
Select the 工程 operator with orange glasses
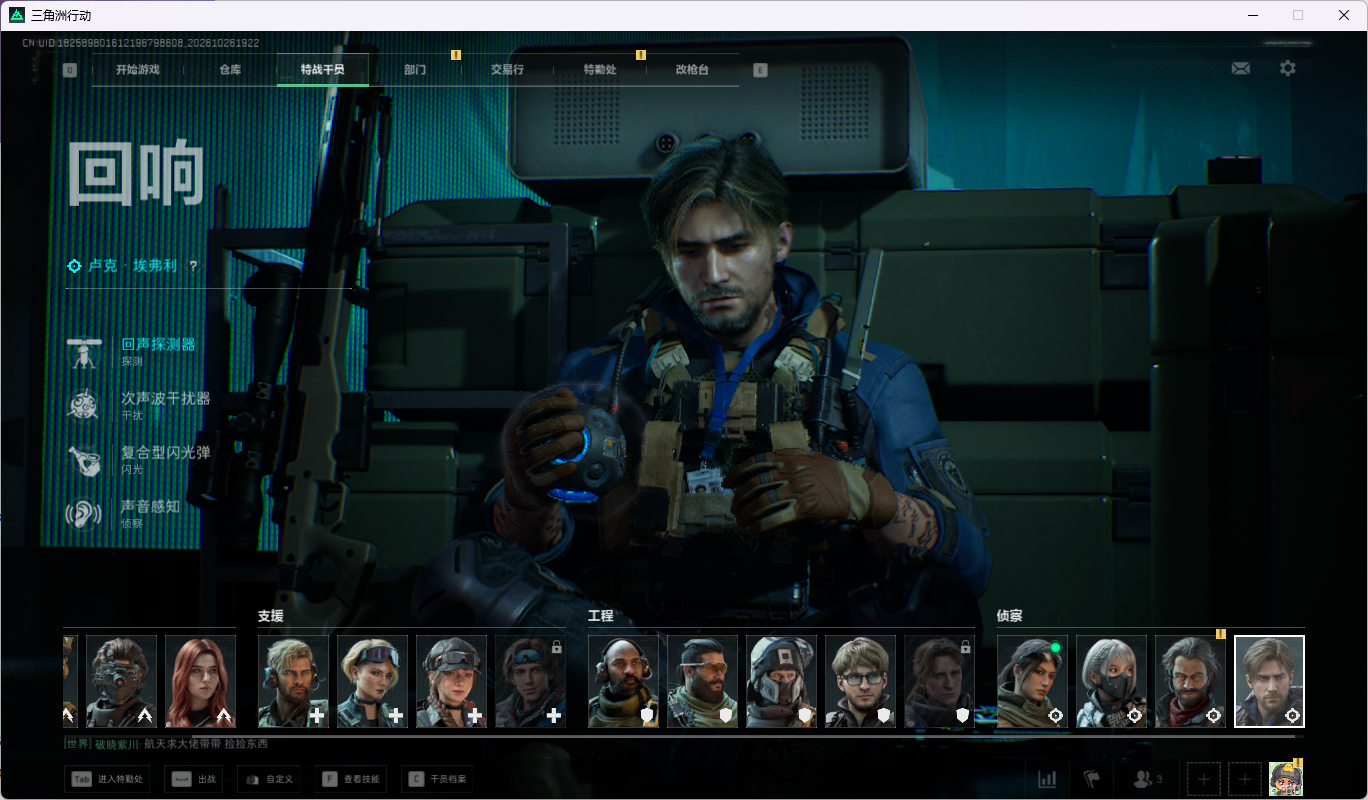tap(702, 681)
